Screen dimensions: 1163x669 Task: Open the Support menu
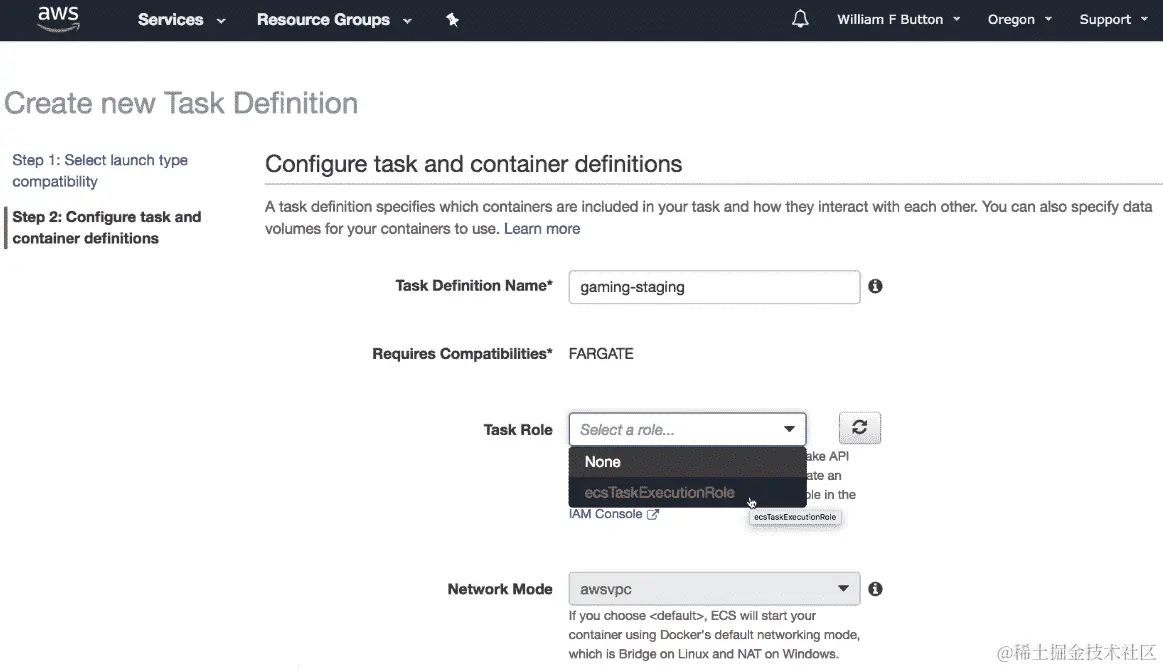(1113, 20)
